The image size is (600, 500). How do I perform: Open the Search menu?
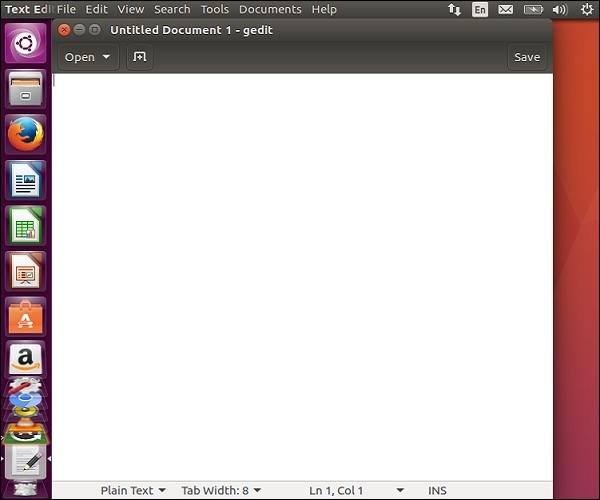[172, 9]
